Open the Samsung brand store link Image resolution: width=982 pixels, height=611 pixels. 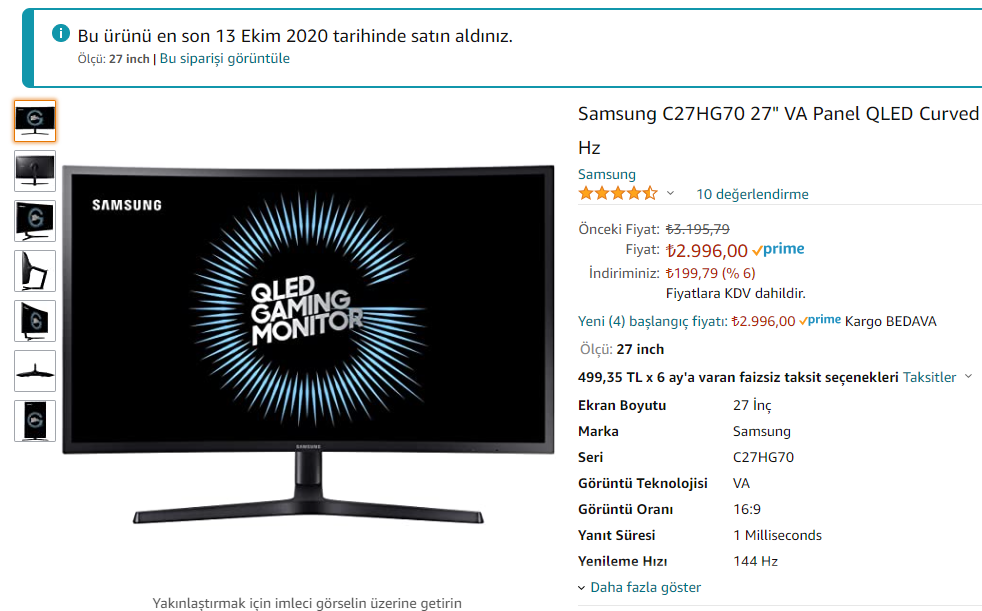click(x=607, y=174)
